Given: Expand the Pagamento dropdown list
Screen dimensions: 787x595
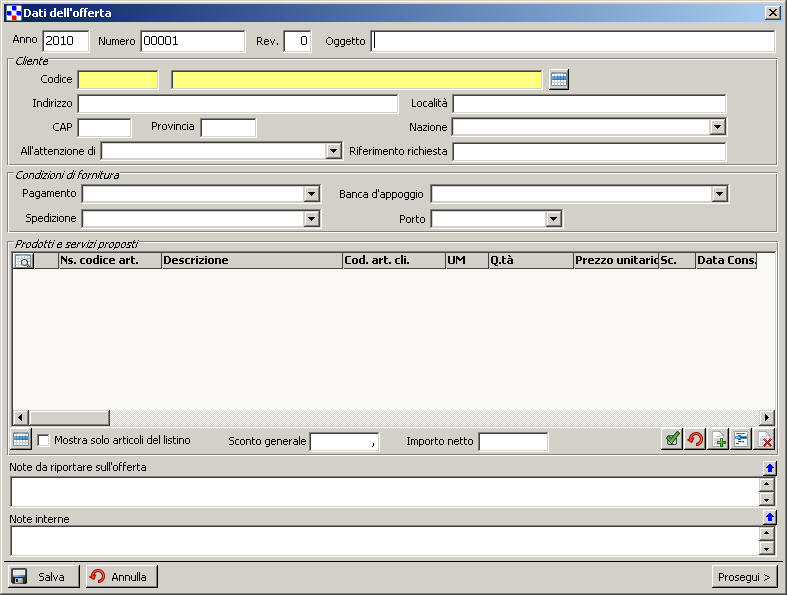Looking at the screenshot, I should 311,194.
